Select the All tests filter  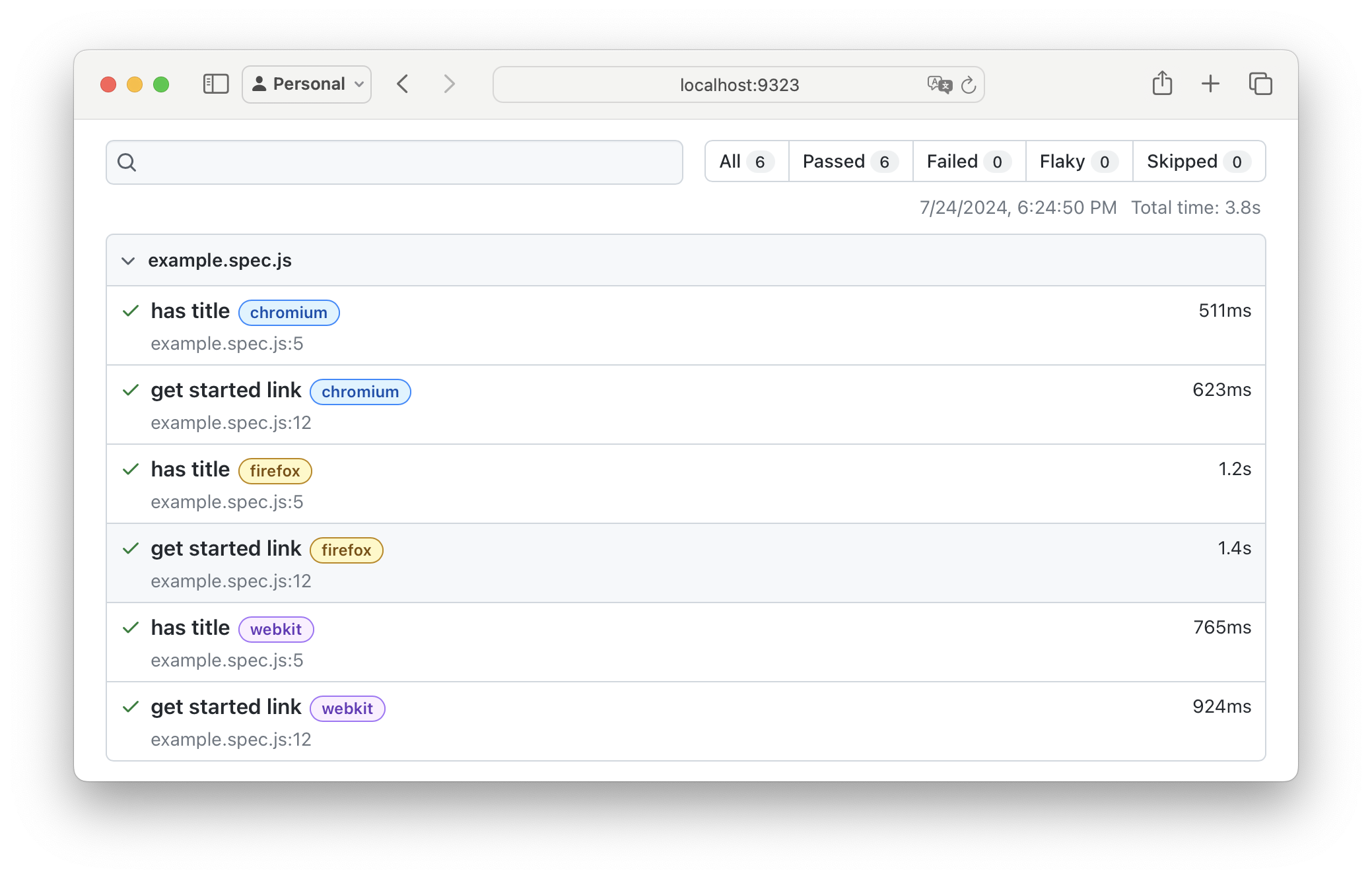click(x=746, y=162)
